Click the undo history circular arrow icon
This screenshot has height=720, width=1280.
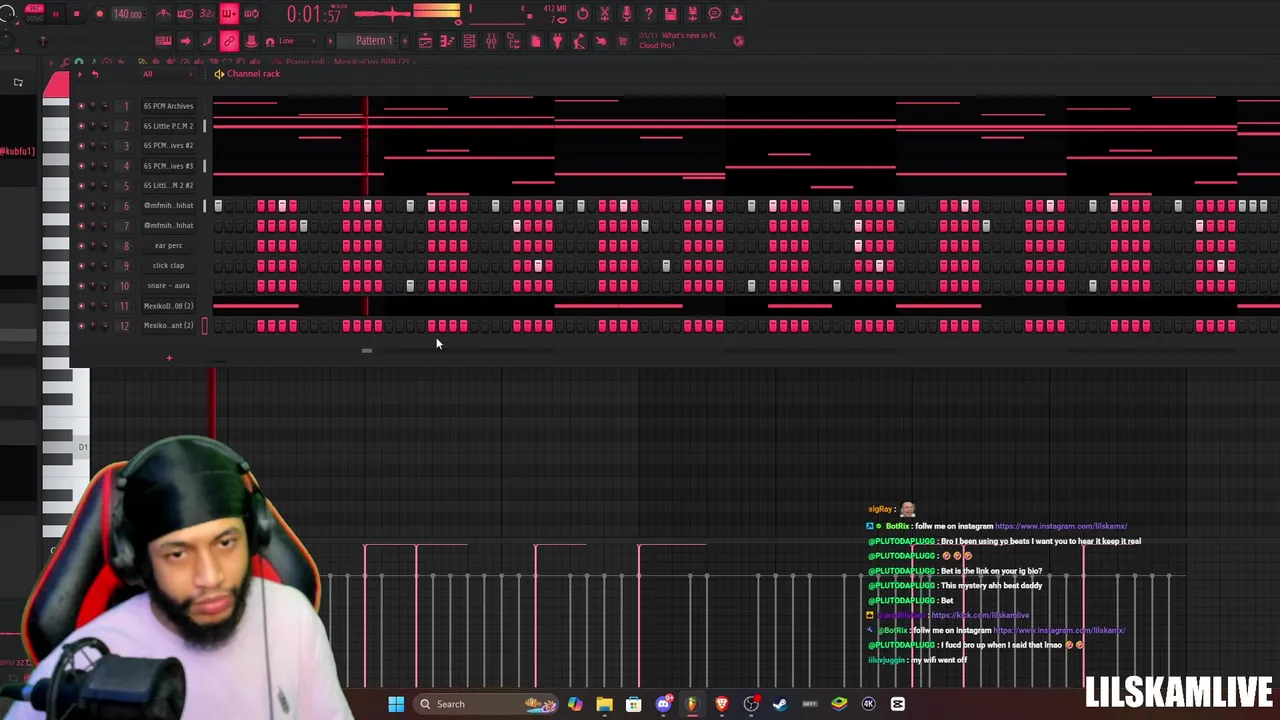pyautogui.click(x=582, y=14)
